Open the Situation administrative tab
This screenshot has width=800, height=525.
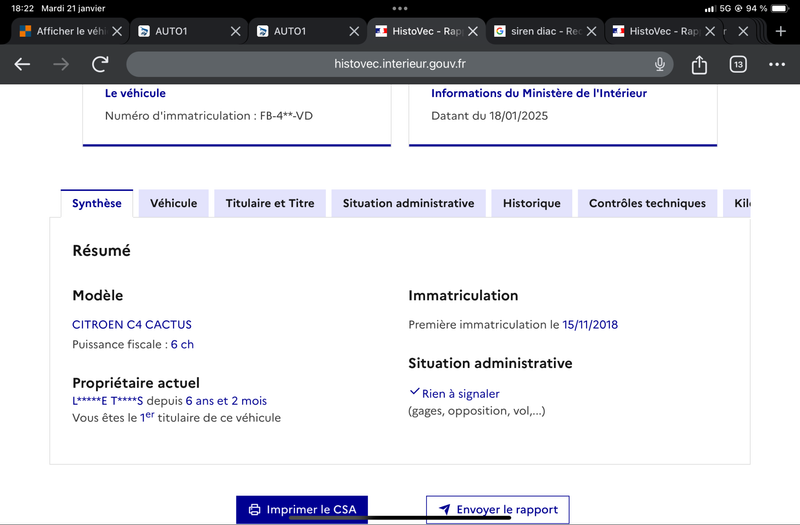point(408,203)
